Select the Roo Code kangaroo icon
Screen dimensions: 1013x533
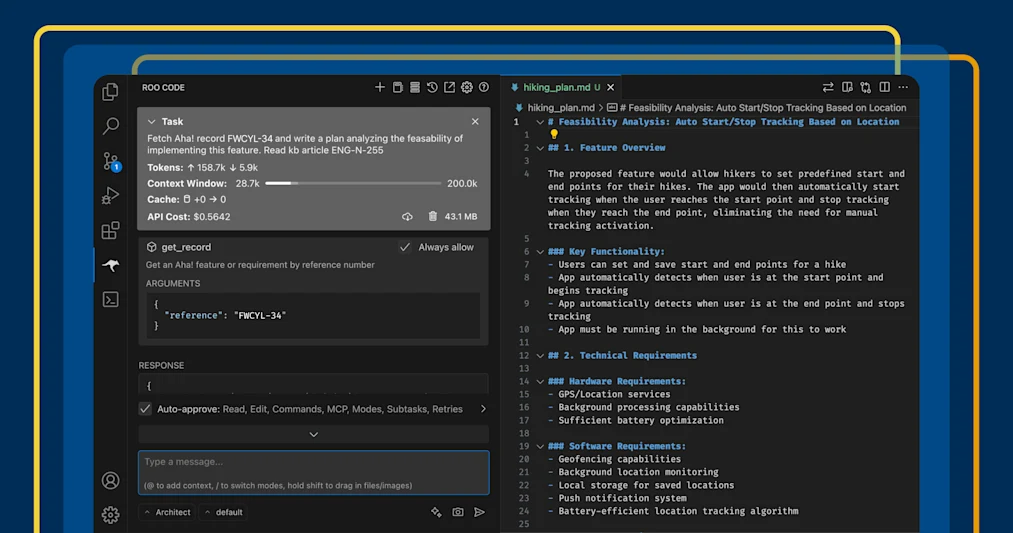click(x=110, y=265)
